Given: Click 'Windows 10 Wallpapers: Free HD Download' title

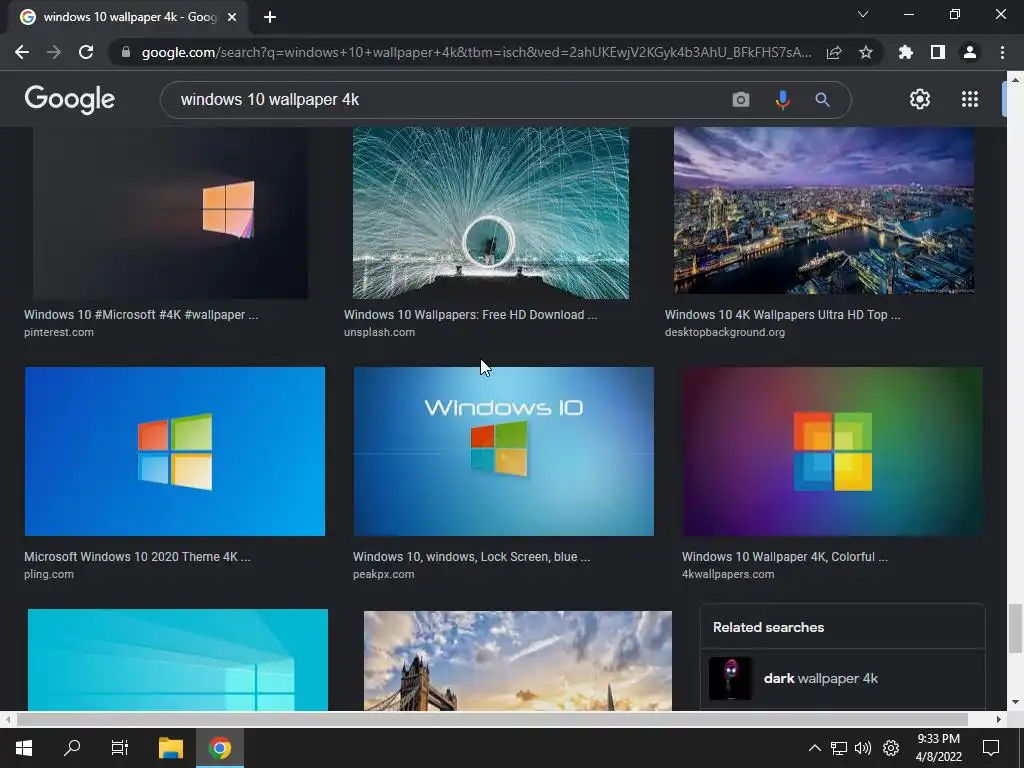Looking at the screenshot, I should pyautogui.click(x=470, y=315).
